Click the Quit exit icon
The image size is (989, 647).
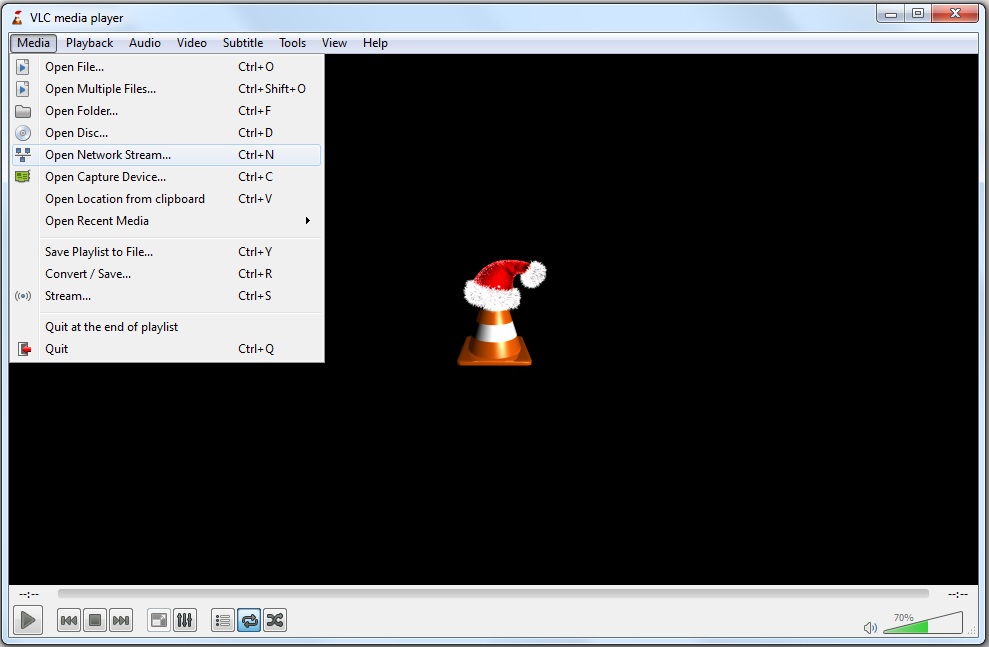[x=24, y=349]
